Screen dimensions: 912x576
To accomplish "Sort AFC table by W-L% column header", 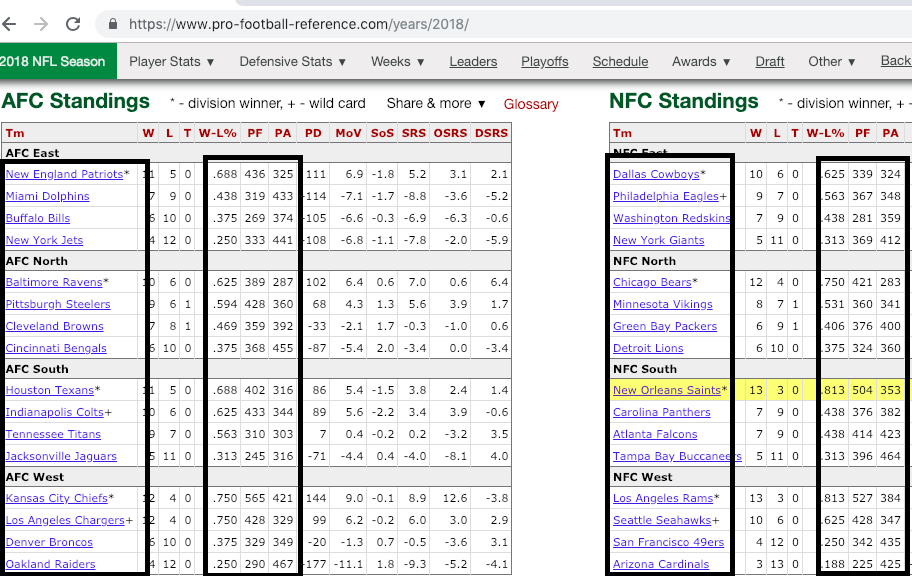I will click(218, 133).
